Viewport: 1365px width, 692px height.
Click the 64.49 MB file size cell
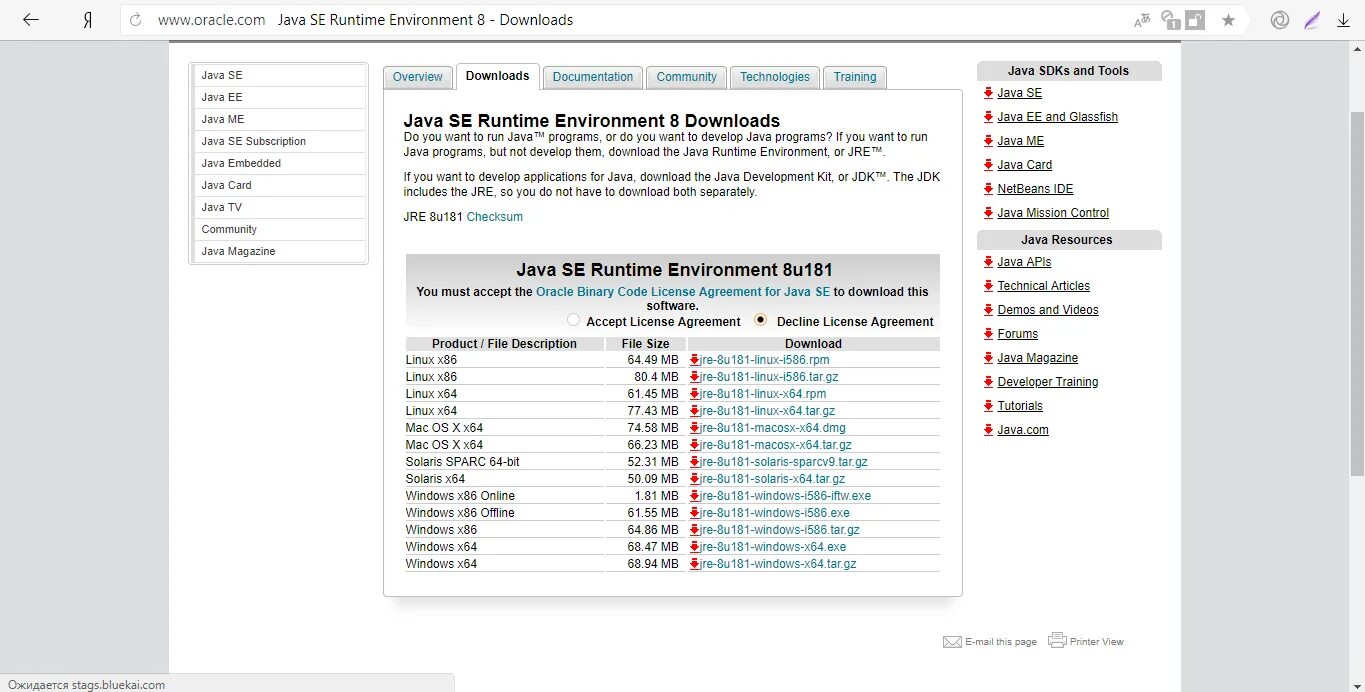645,360
